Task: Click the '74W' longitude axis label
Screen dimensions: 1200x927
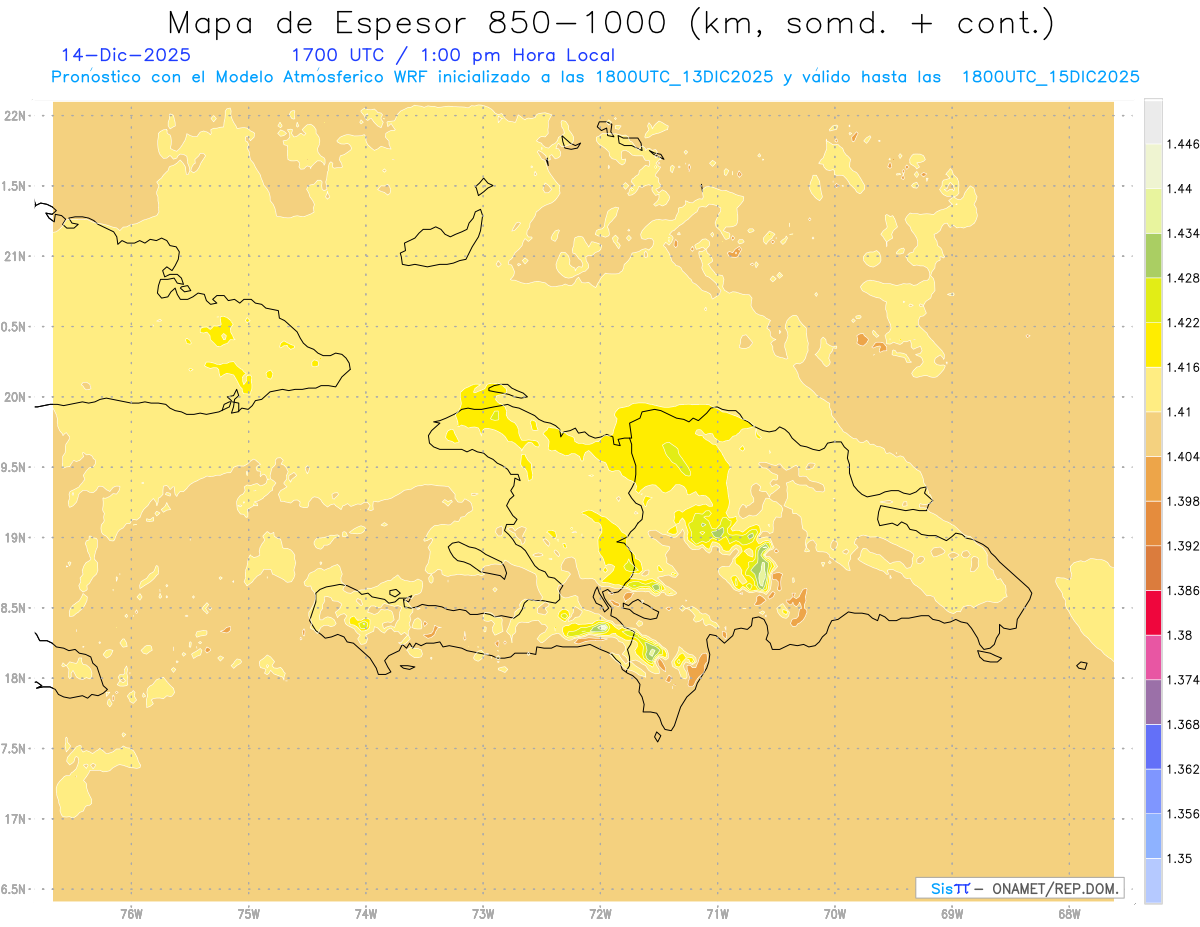Action: point(365,915)
